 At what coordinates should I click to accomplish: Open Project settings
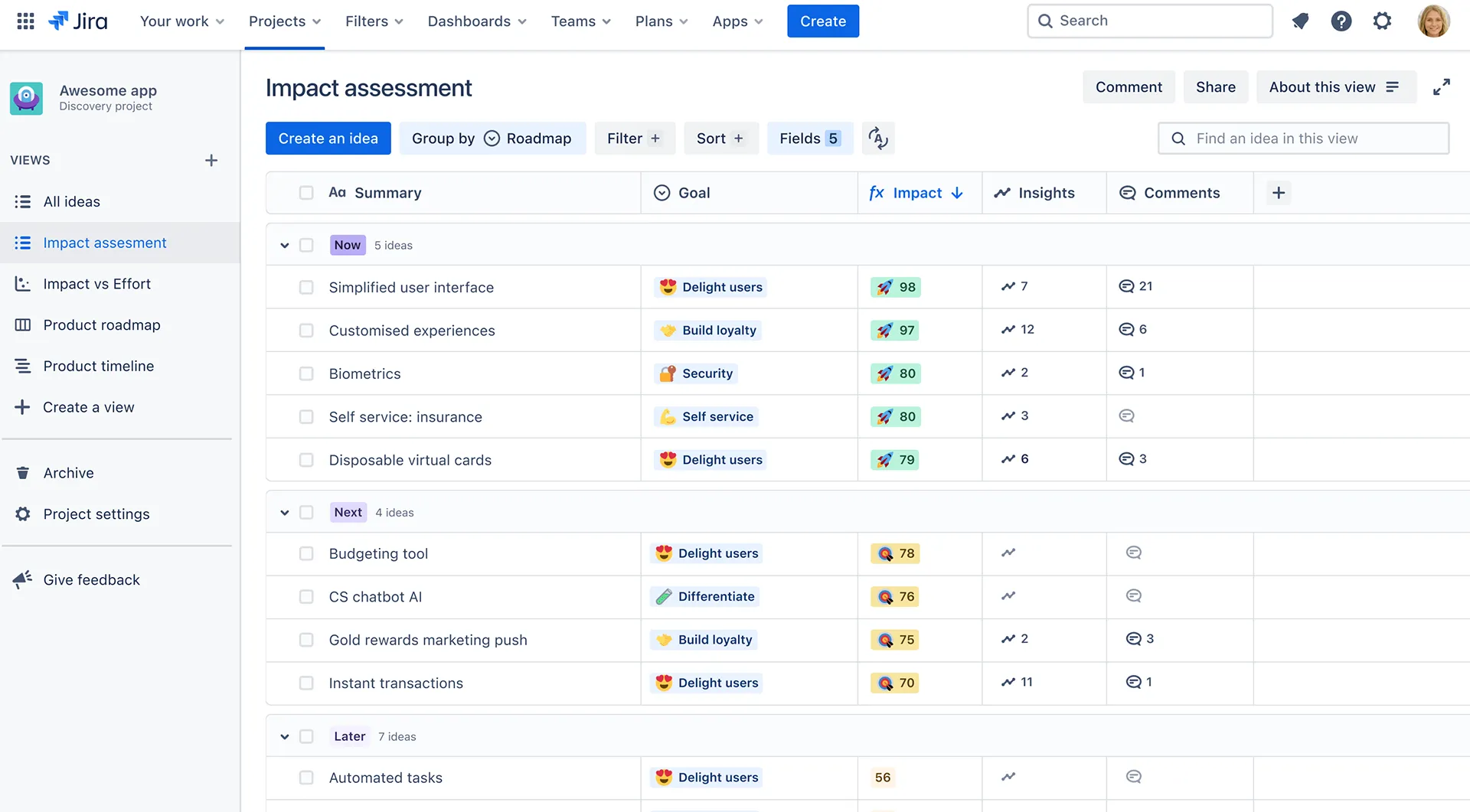[120, 514]
